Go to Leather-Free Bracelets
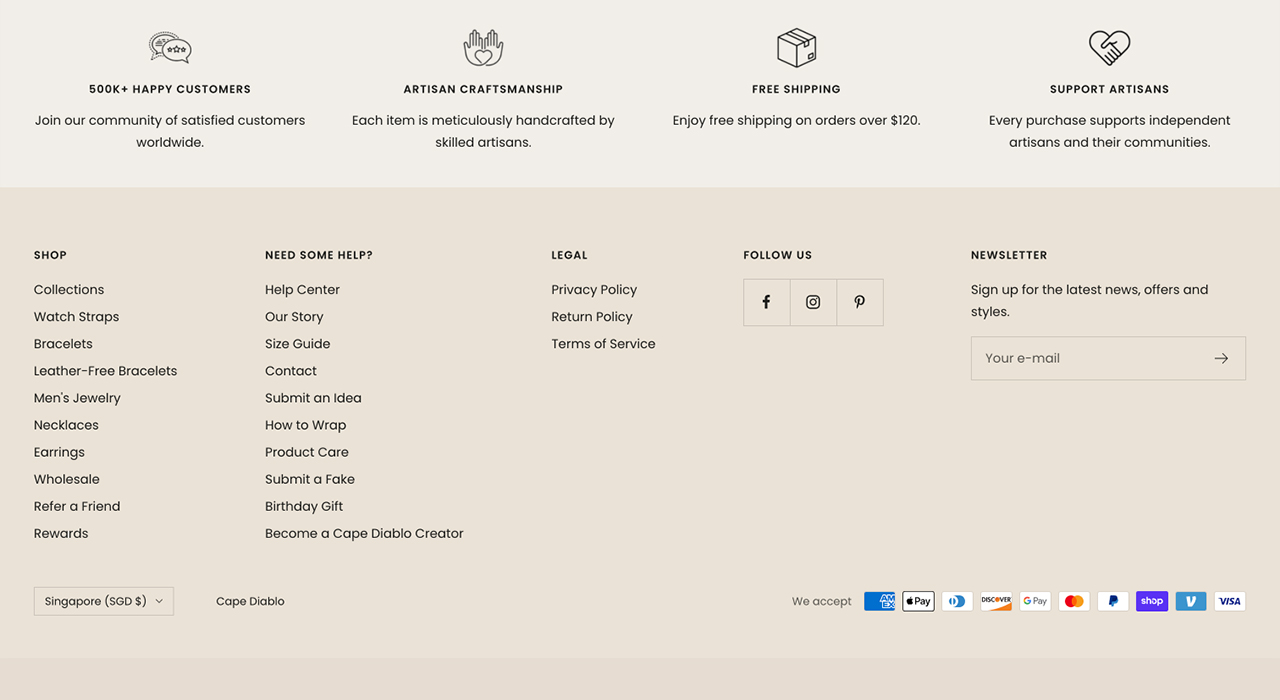 (x=105, y=371)
